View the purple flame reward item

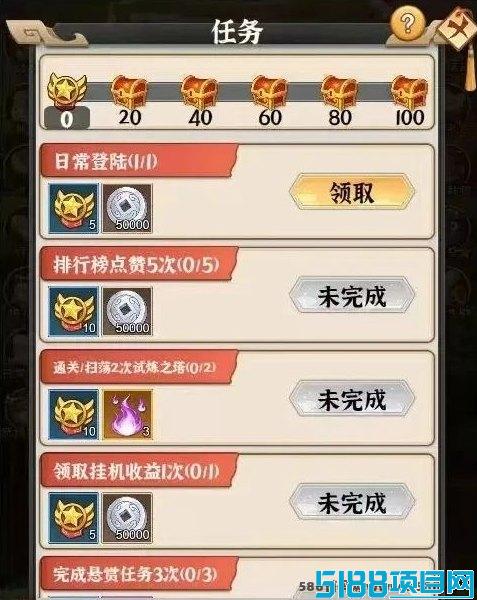tap(127, 414)
